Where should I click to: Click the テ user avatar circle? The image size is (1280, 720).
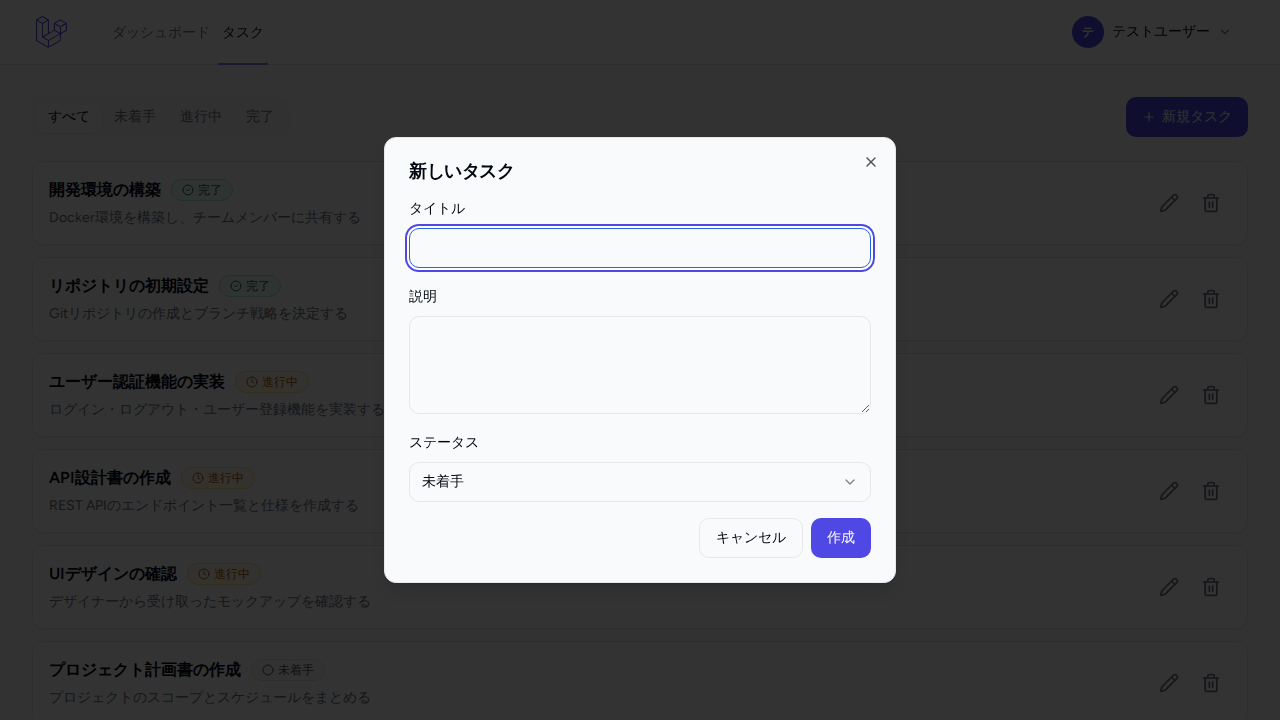click(1088, 32)
